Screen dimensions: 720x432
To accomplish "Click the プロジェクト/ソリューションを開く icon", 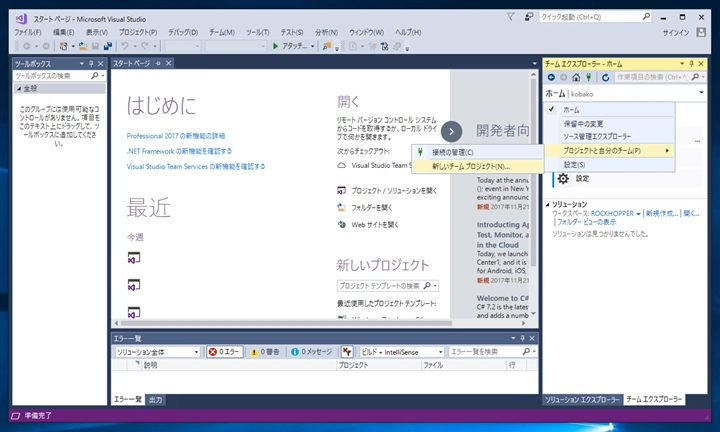I will pos(341,191).
